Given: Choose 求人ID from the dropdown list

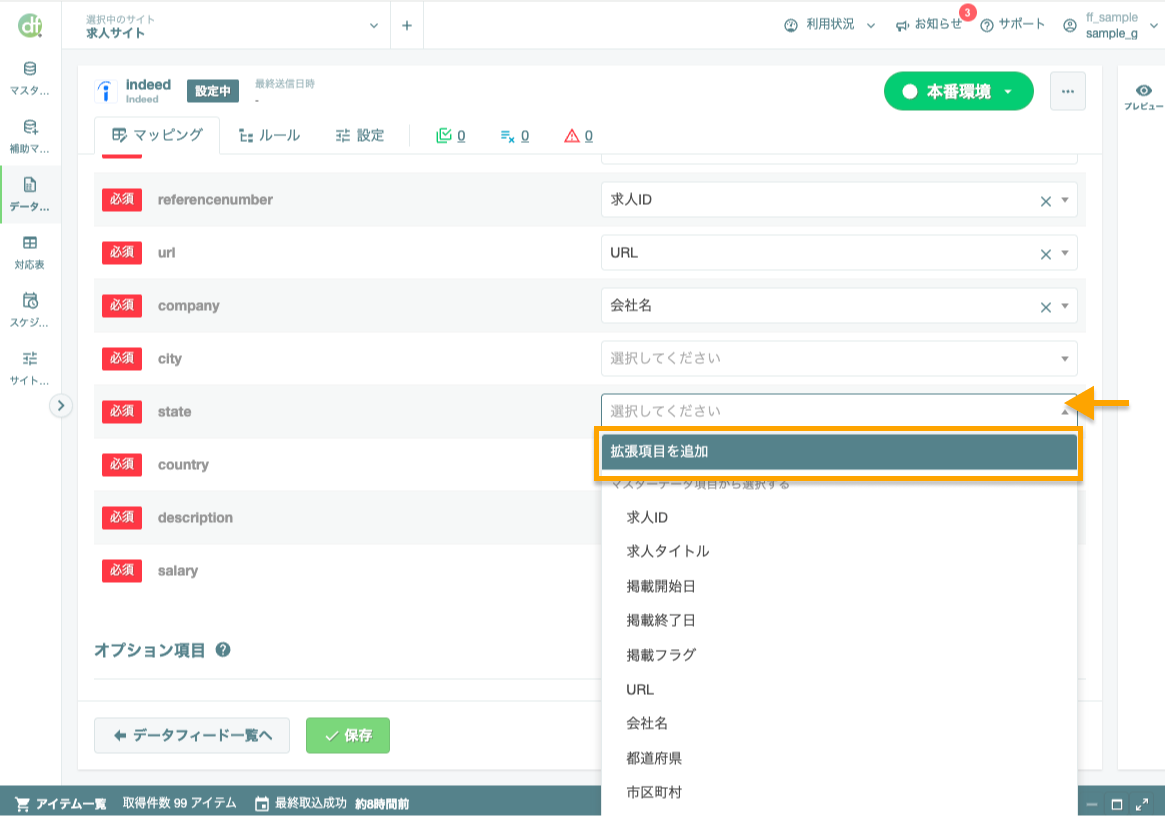Looking at the screenshot, I should click(x=839, y=517).
